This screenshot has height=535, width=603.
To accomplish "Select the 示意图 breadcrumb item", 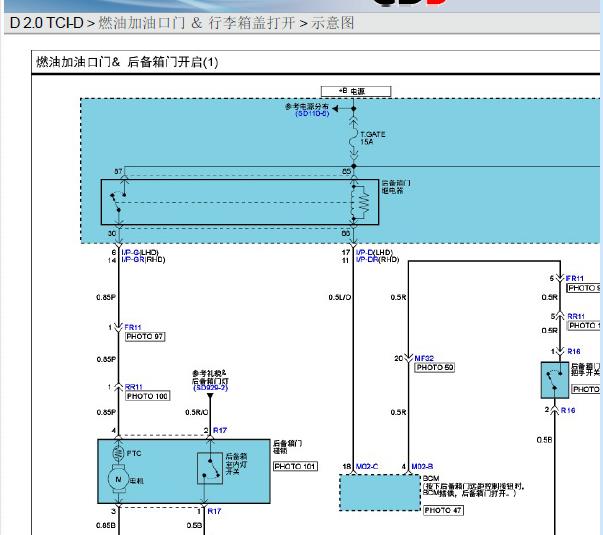I will [333, 23].
